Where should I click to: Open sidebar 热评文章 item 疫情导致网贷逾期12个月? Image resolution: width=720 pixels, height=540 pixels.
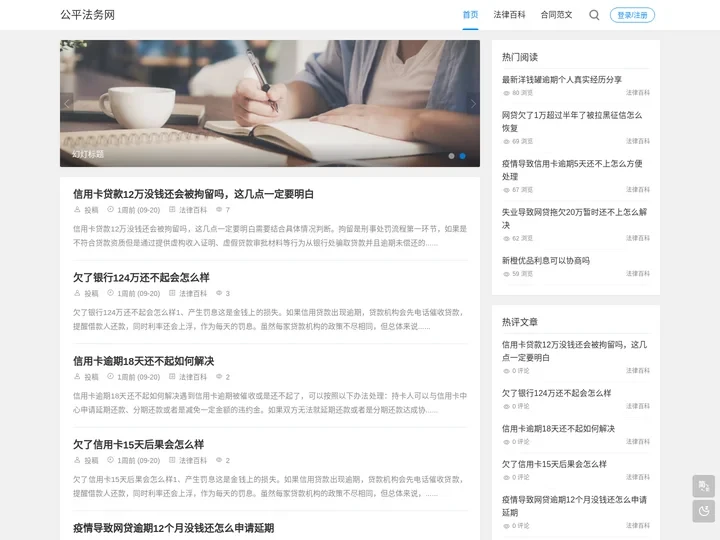coord(574,506)
